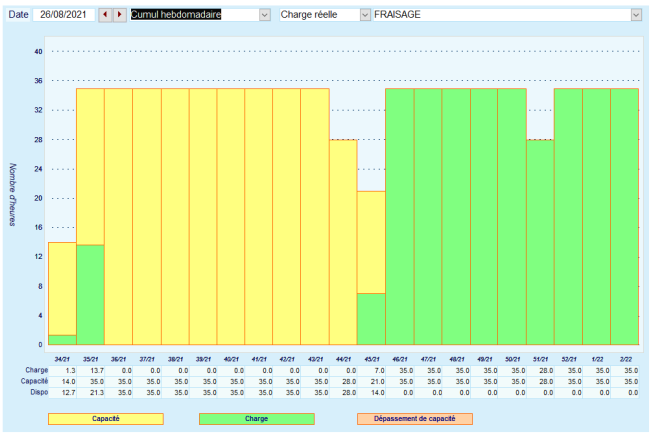Screen dimensions: 652x434
Task: Click the Dépassement de capacité legend swatch
Action: pyautogui.click(x=411, y=418)
